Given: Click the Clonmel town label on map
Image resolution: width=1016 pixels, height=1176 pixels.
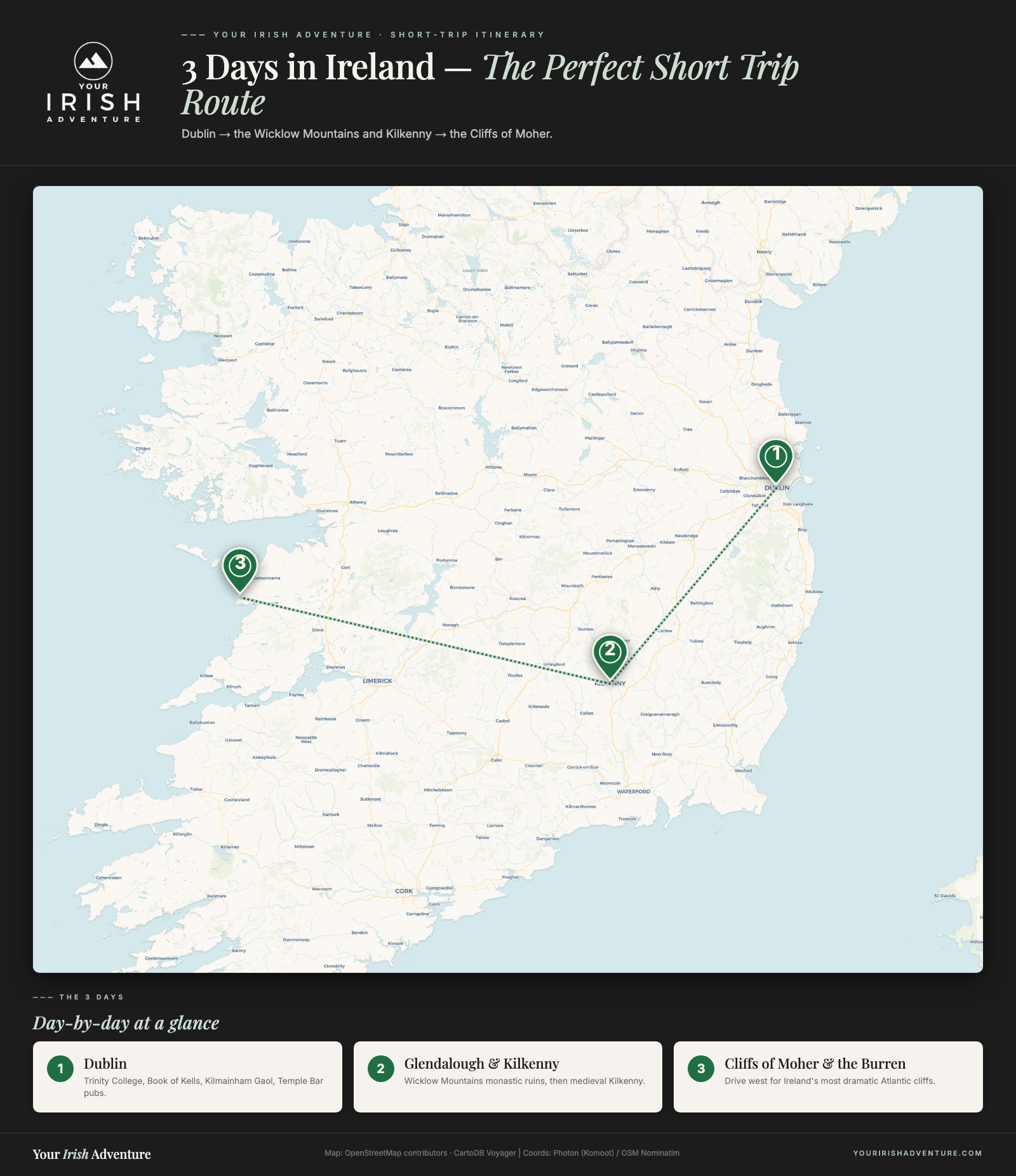Looking at the screenshot, I should tap(533, 766).
